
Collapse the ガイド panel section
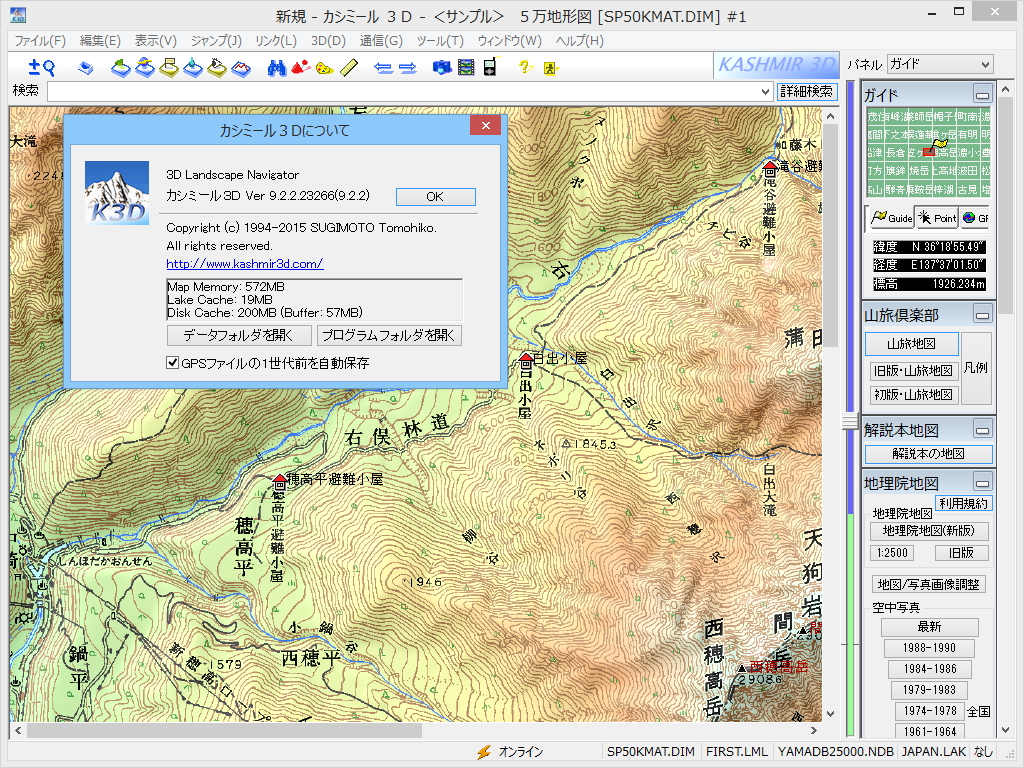click(x=982, y=95)
